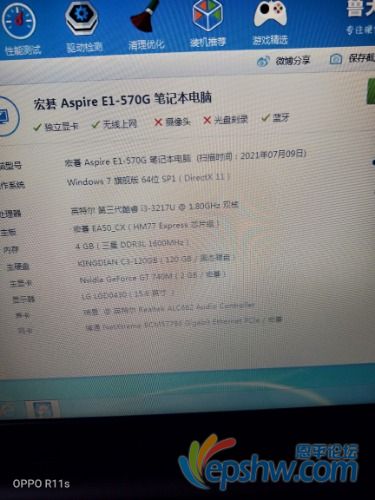Click the Nvidia GeForce GT 740M entry

pyautogui.click(x=153, y=277)
